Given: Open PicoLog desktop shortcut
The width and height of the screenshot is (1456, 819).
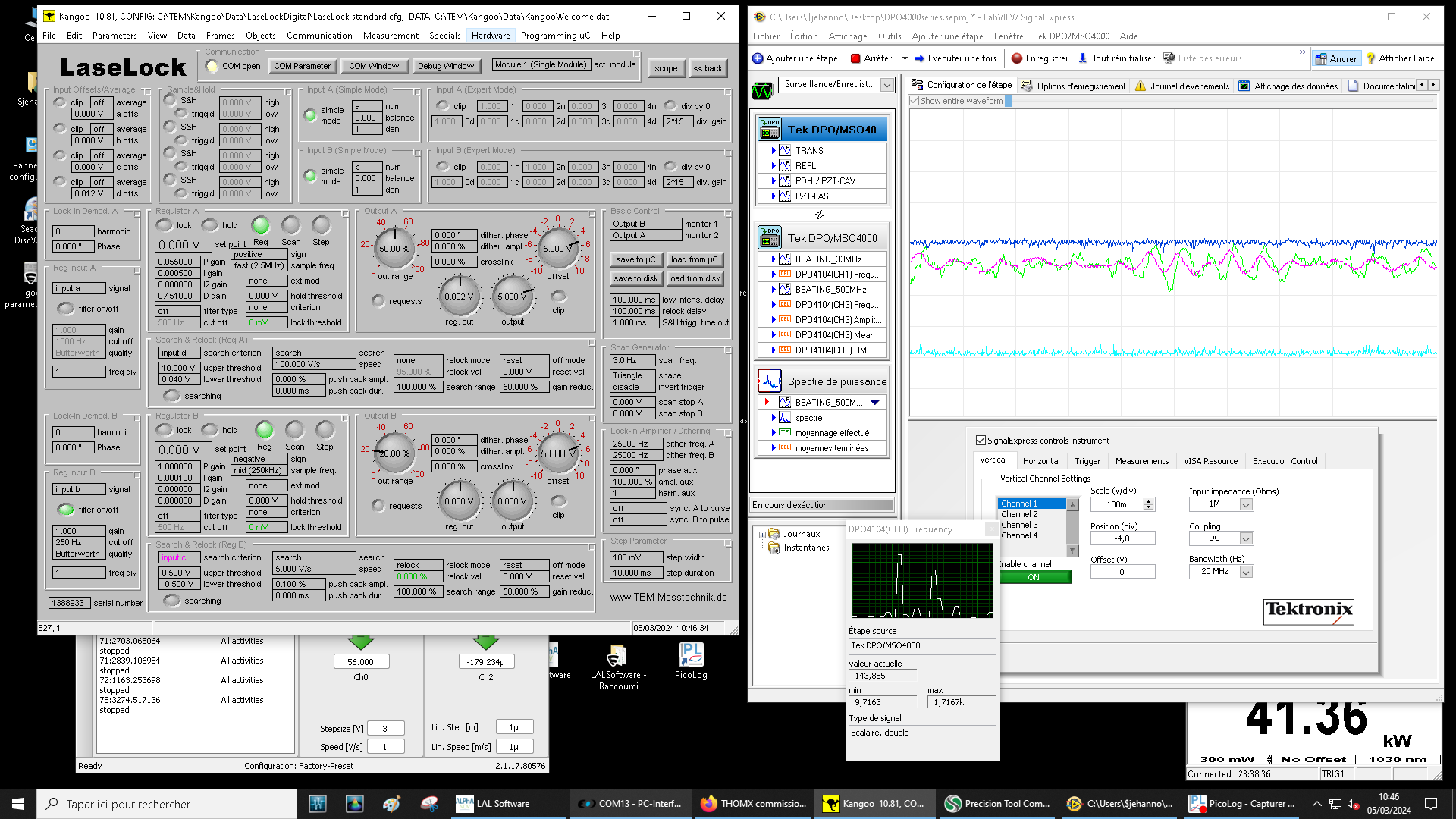Looking at the screenshot, I should pos(691,655).
